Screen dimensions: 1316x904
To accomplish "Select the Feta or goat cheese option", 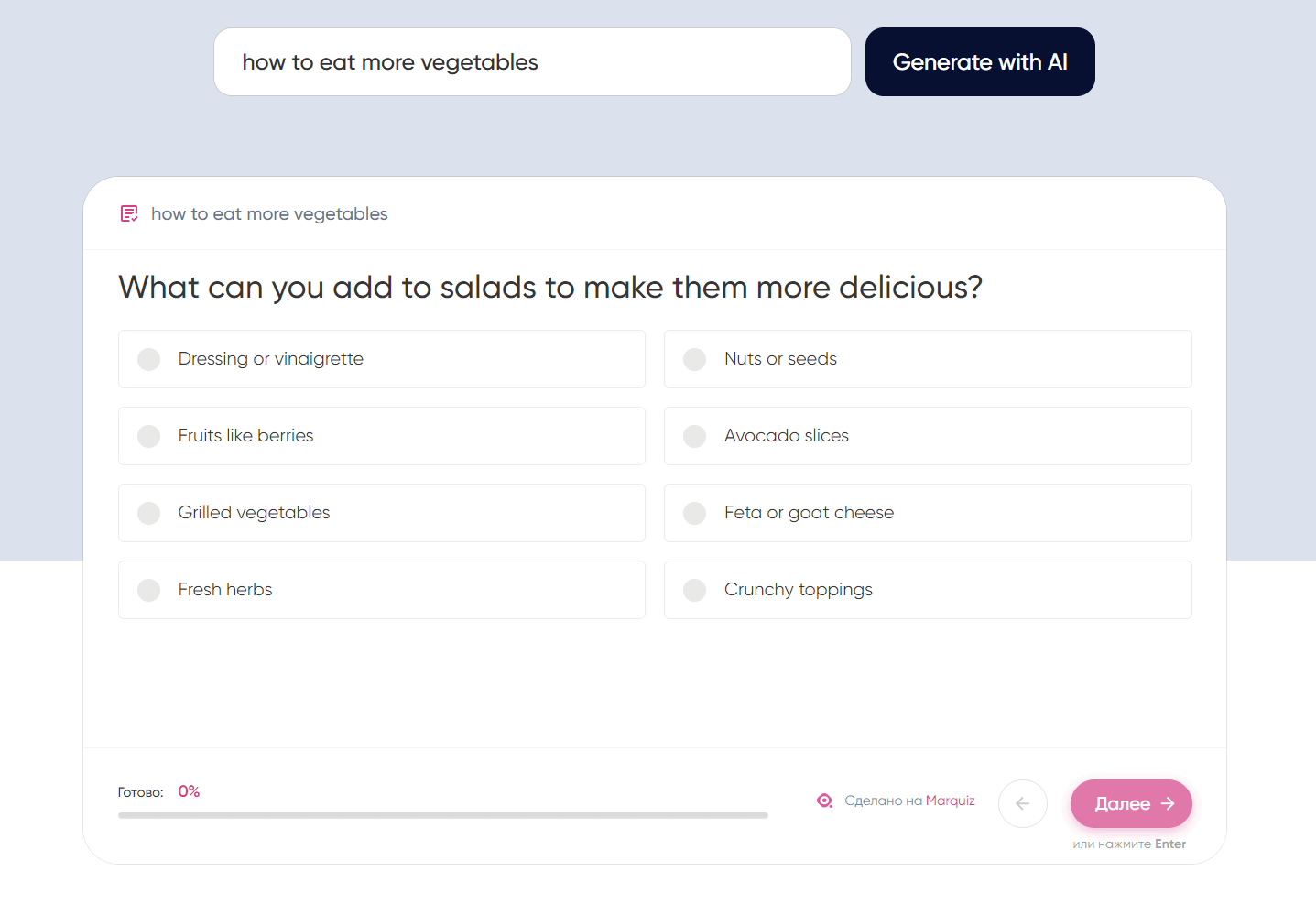I will (695, 513).
